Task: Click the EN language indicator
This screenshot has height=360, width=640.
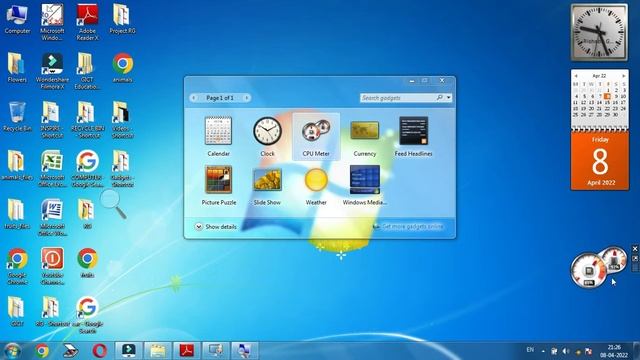Action: (x=530, y=350)
